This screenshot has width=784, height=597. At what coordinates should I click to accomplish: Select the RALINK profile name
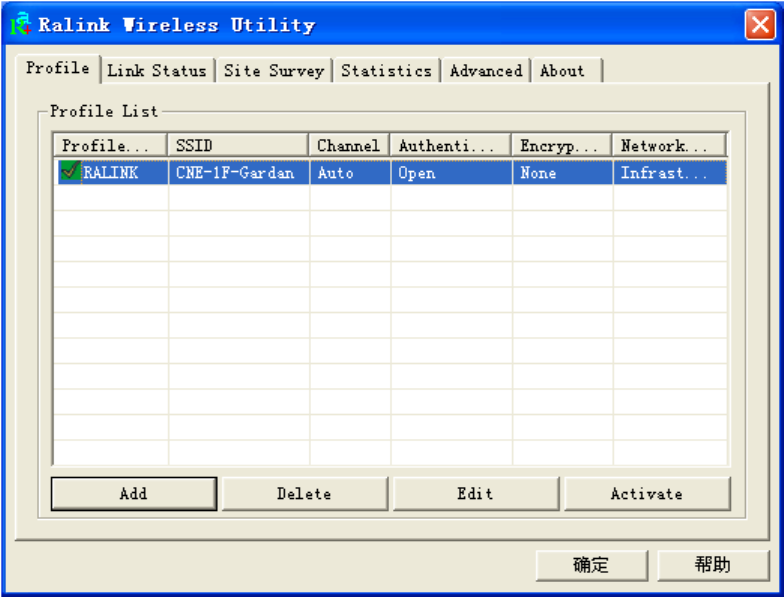tap(110, 172)
